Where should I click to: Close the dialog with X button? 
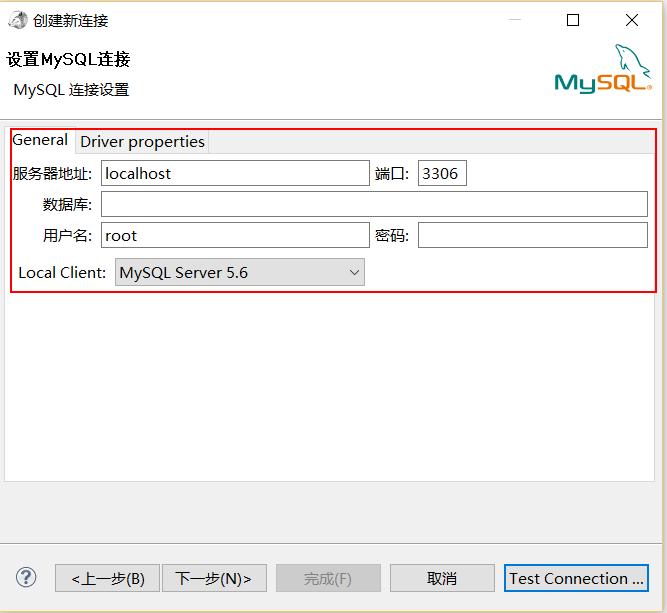click(632, 20)
